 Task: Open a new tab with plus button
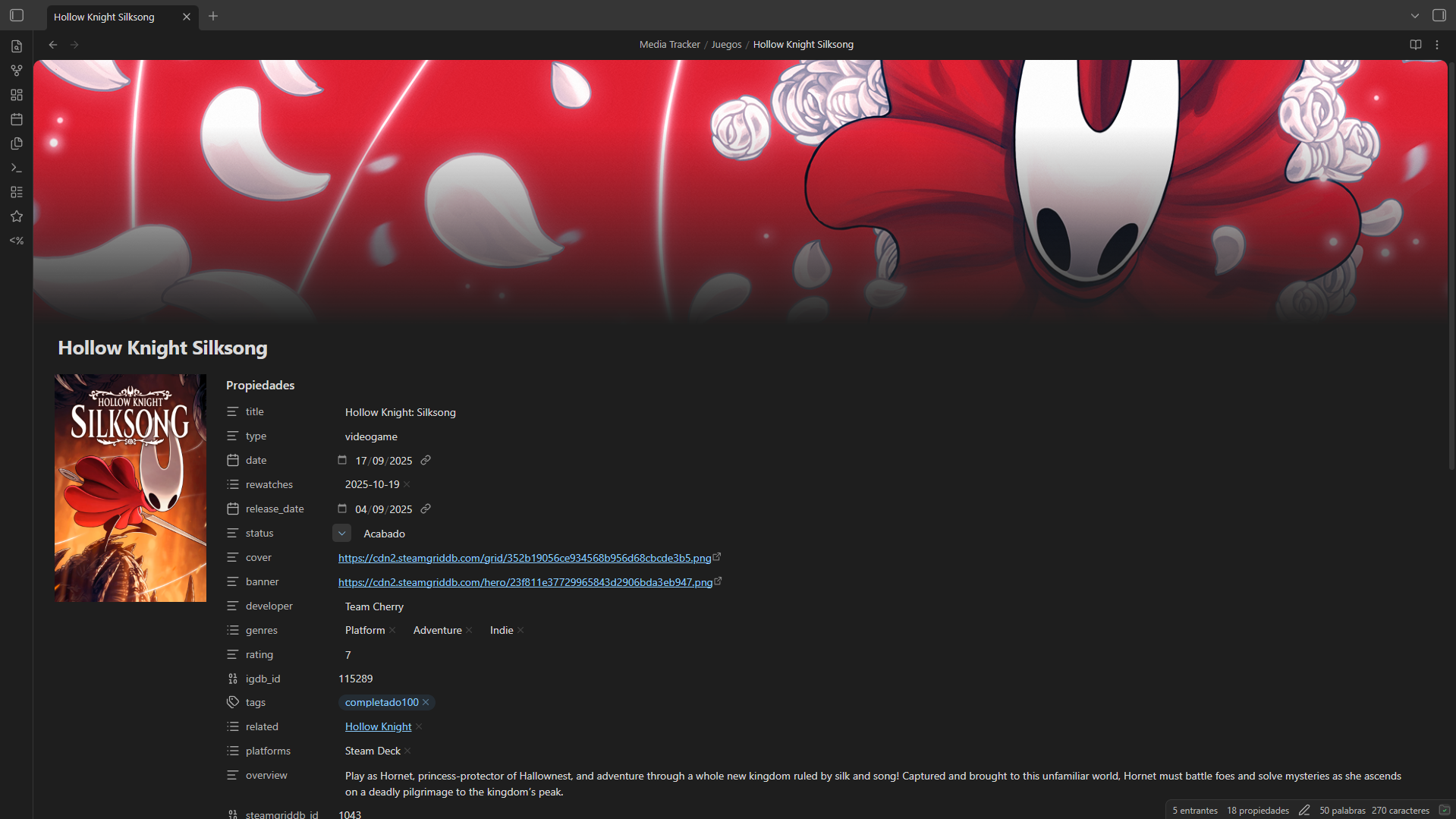[x=213, y=16]
